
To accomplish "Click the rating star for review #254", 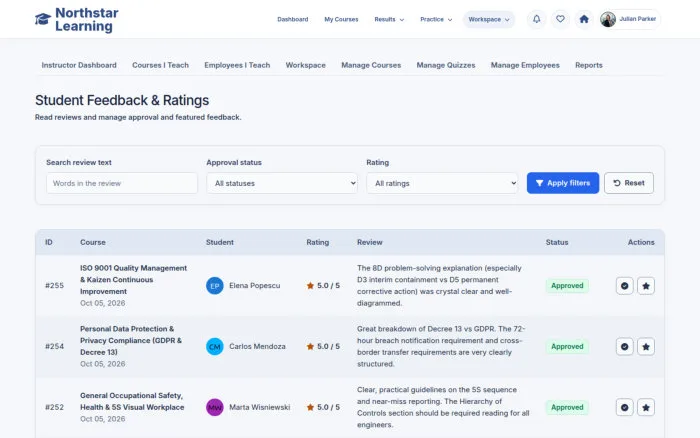I will point(310,346).
